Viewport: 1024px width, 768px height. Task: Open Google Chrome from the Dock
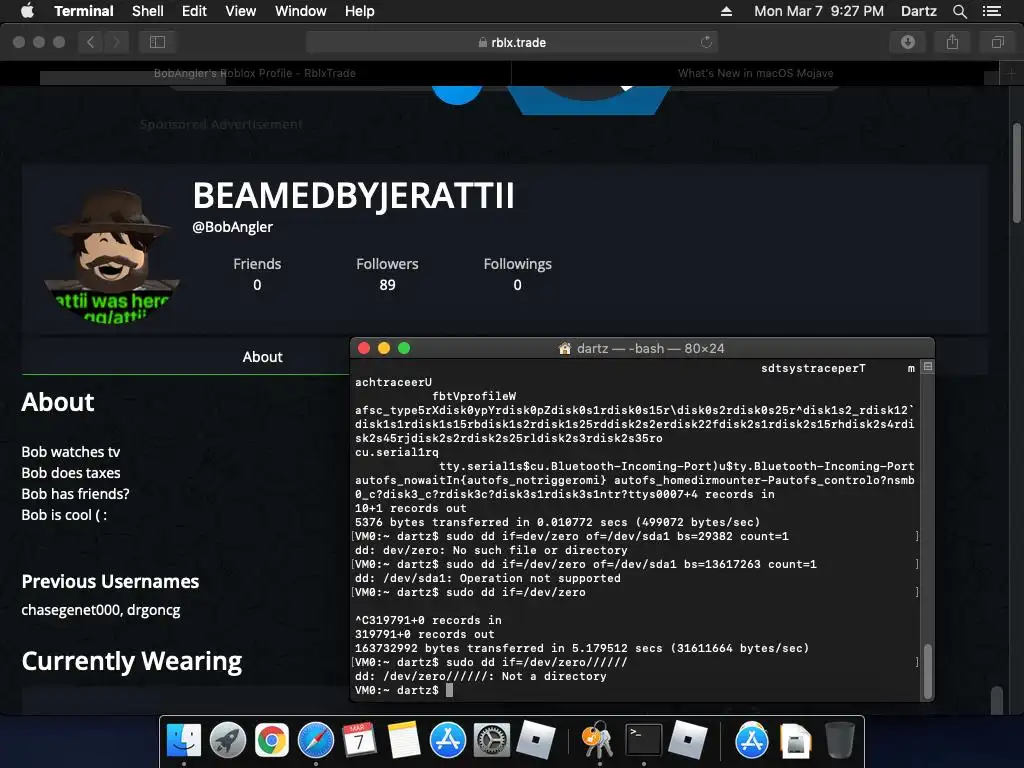click(x=272, y=741)
